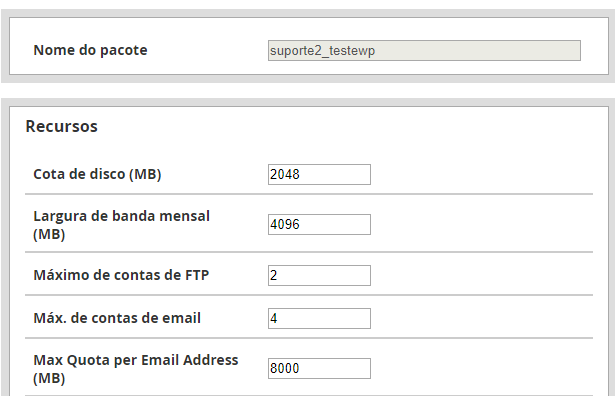Click the "Nome do pacote" label
Screen dimensions: 615x396
[x=90, y=50]
